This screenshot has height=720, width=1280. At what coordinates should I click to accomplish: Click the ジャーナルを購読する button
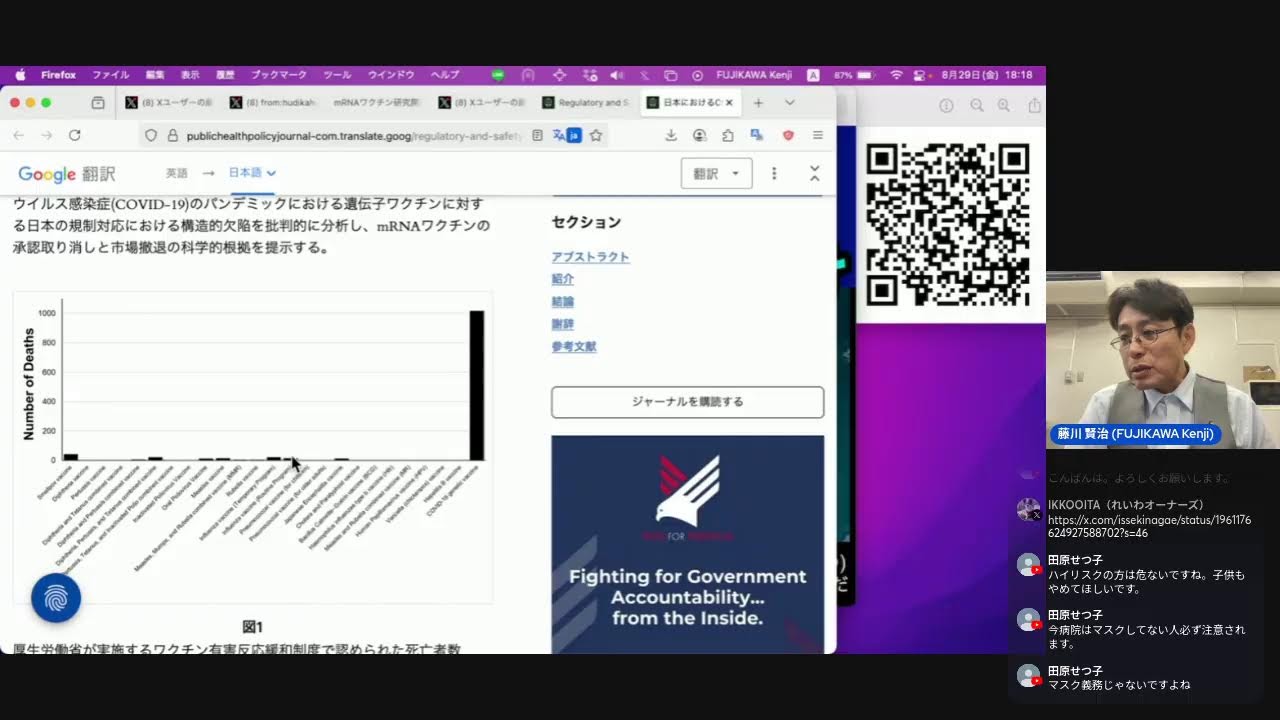coord(687,401)
